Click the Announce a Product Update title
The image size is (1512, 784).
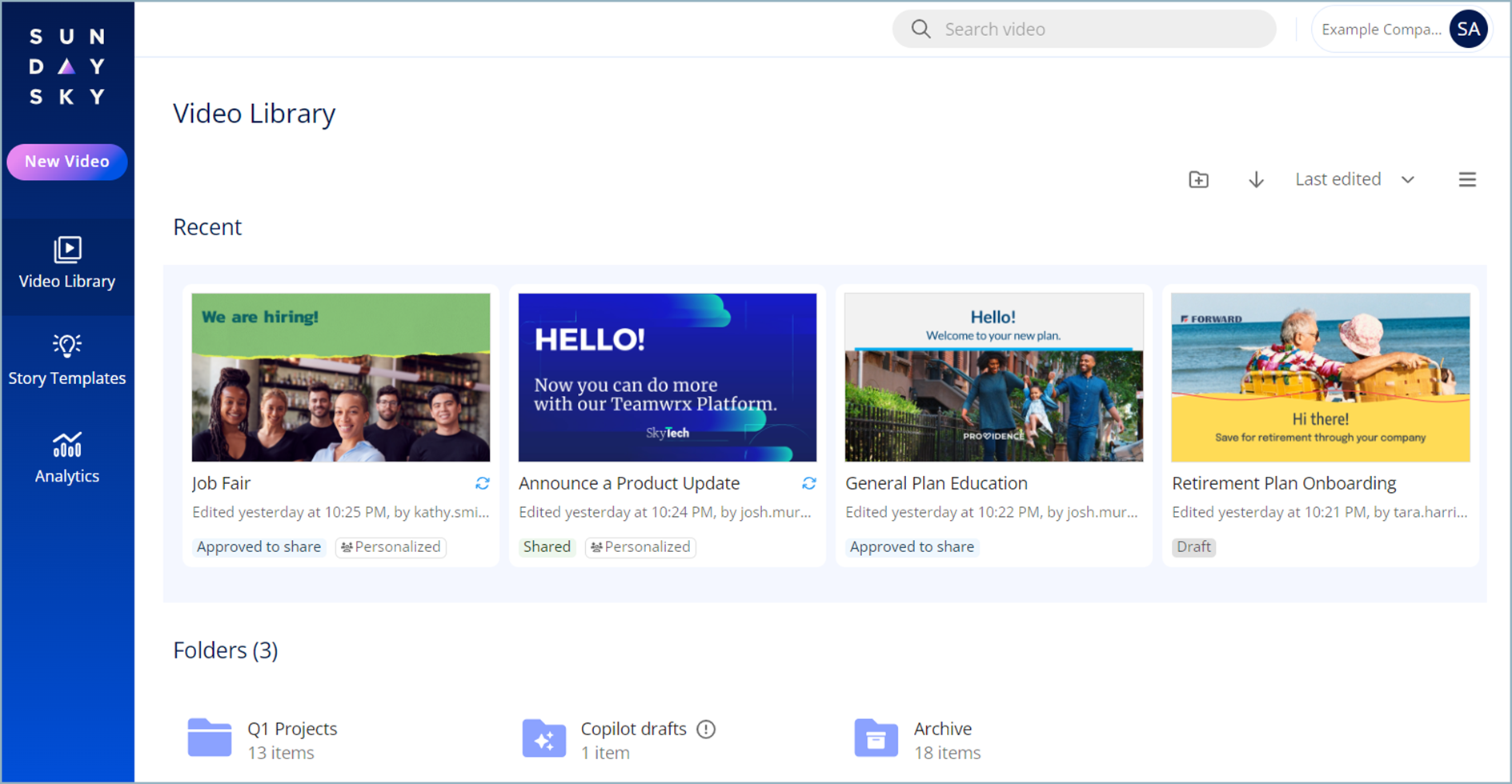(x=629, y=483)
